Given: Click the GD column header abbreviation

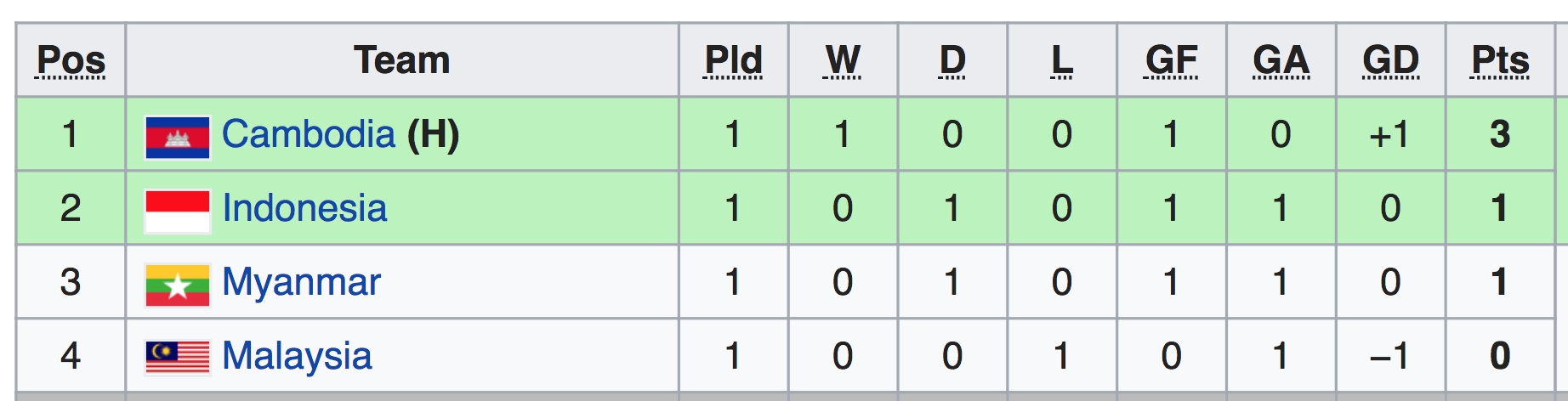Looking at the screenshot, I should (1390, 60).
